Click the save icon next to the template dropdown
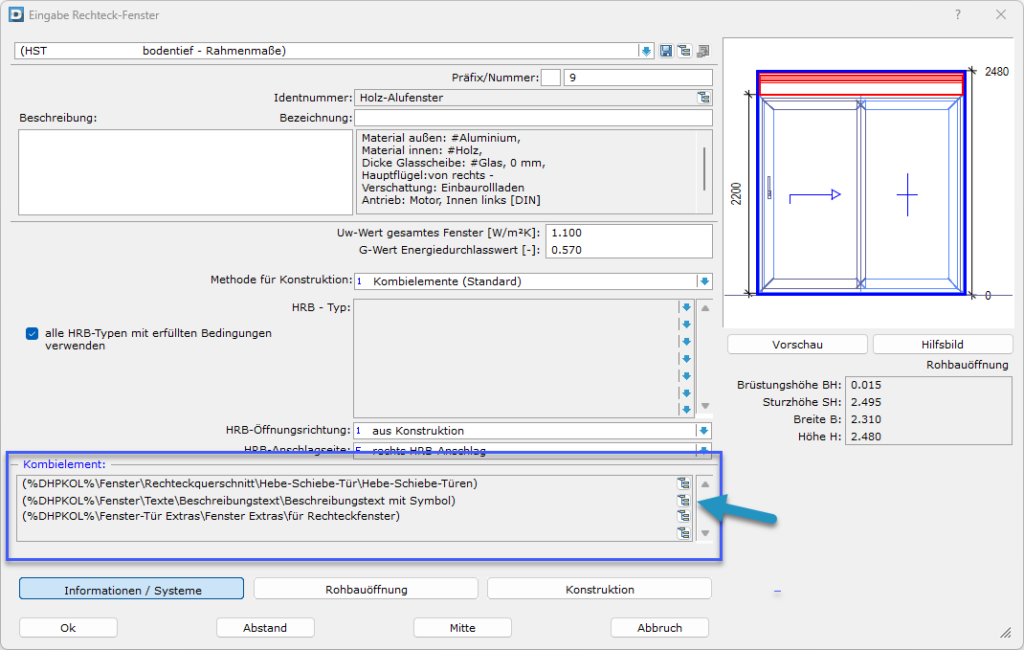Image resolution: width=1024 pixels, height=650 pixels. pos(666,51)
